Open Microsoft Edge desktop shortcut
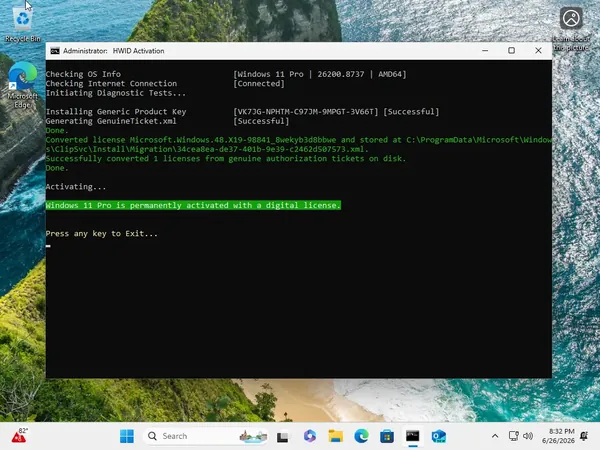The image size is (600, 450). (23, 85)
